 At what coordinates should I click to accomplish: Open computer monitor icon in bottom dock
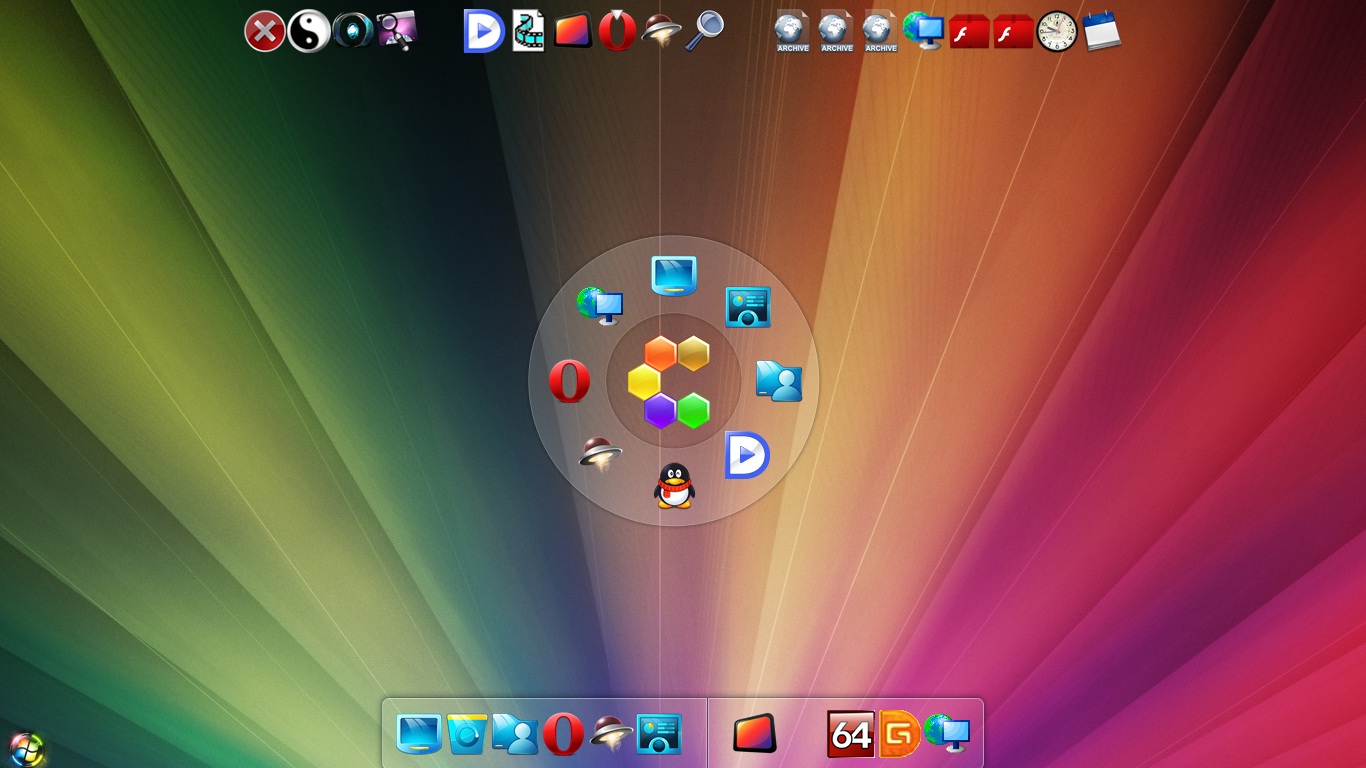click(419, 734)
